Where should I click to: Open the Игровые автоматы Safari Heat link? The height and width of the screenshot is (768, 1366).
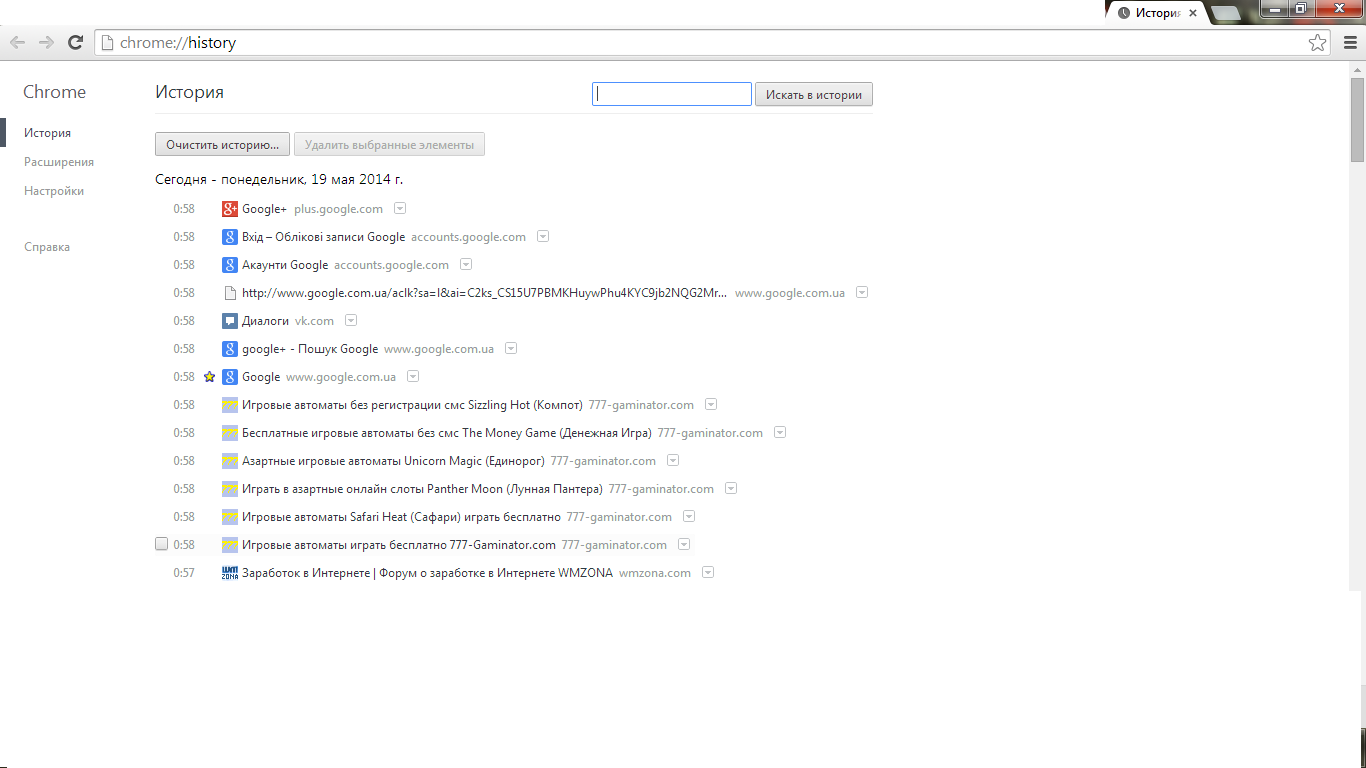401,517
